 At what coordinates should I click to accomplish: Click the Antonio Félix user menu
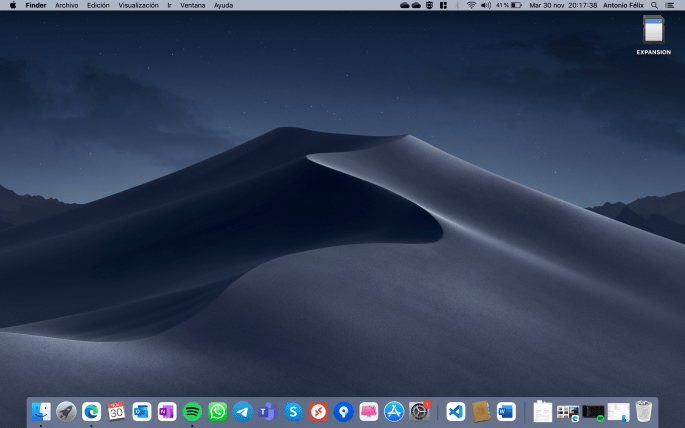625,5
